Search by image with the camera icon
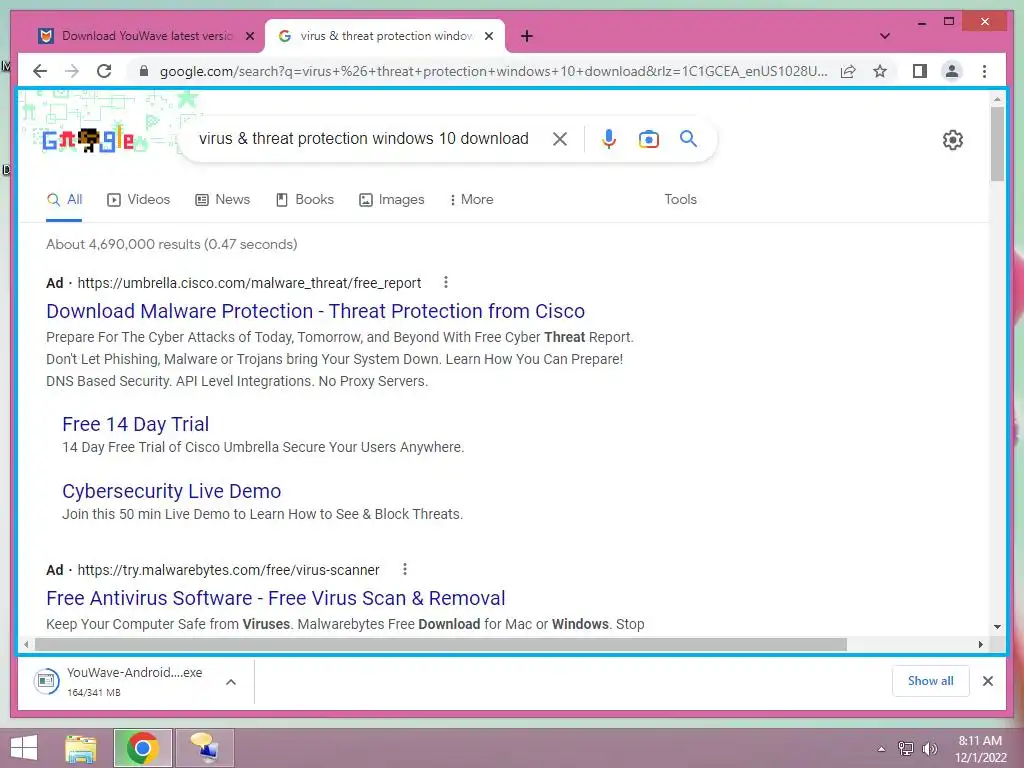Screen dimensions: 1024x768 coord(648,139)
